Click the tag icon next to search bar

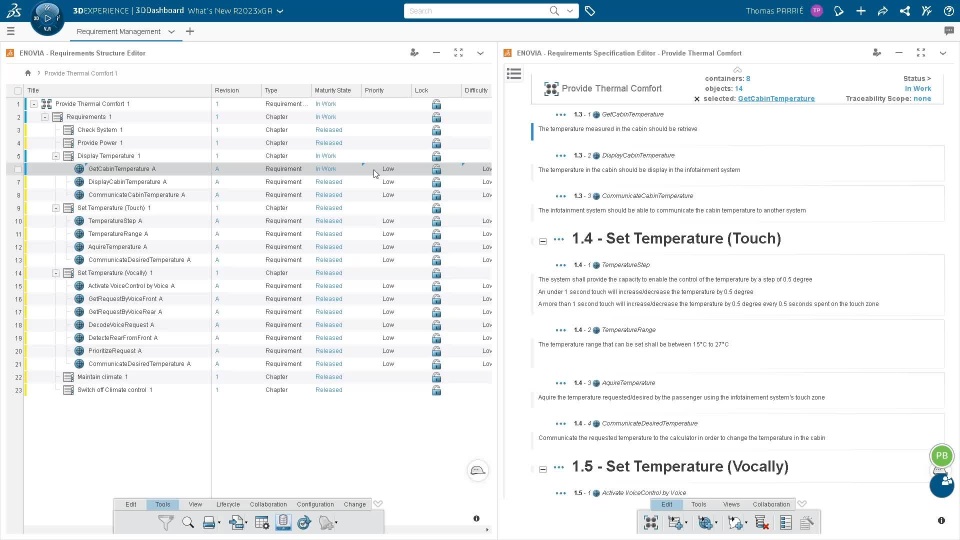[x=590, y=10]
